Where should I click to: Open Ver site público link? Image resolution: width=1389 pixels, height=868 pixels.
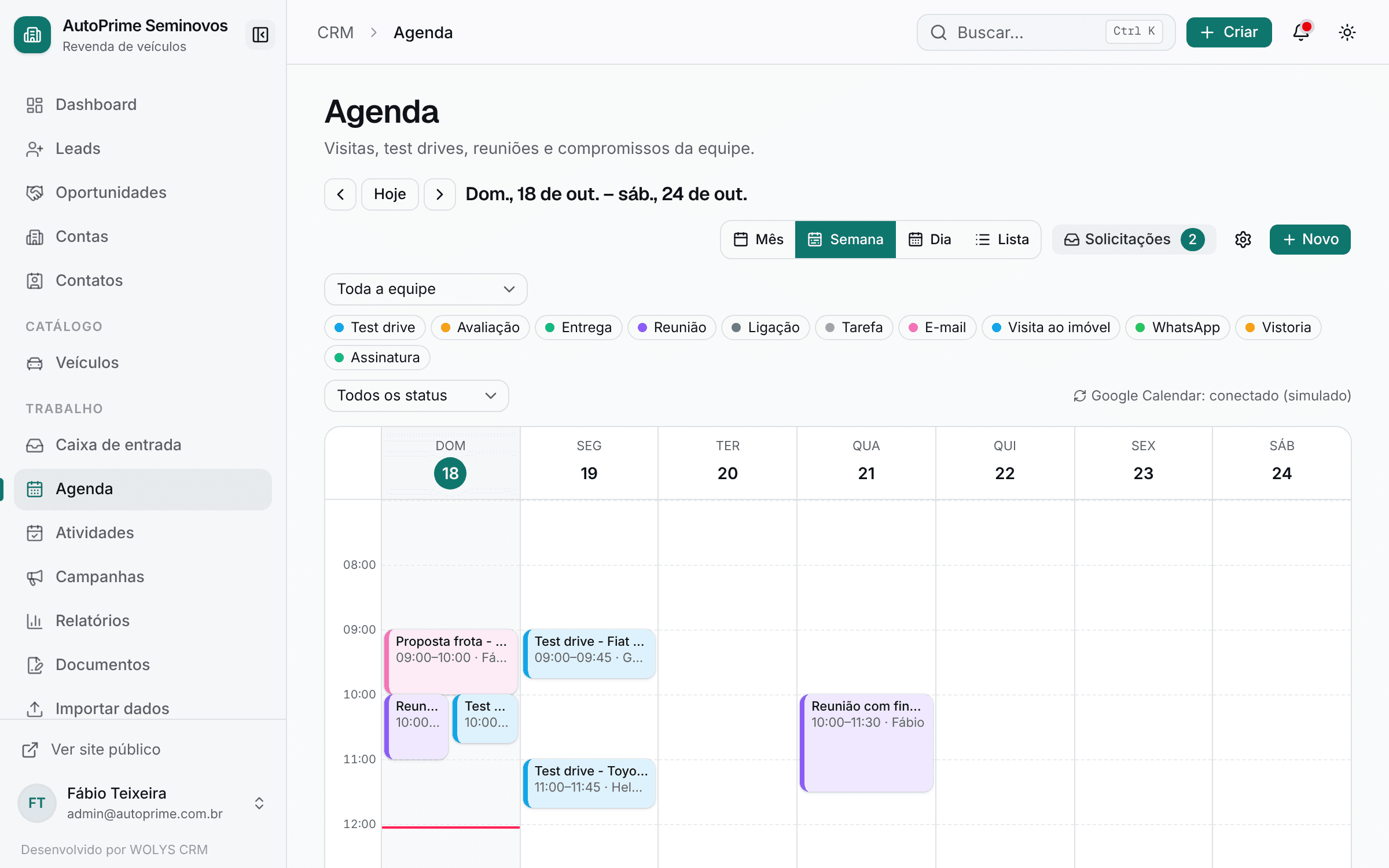[91, 750]
